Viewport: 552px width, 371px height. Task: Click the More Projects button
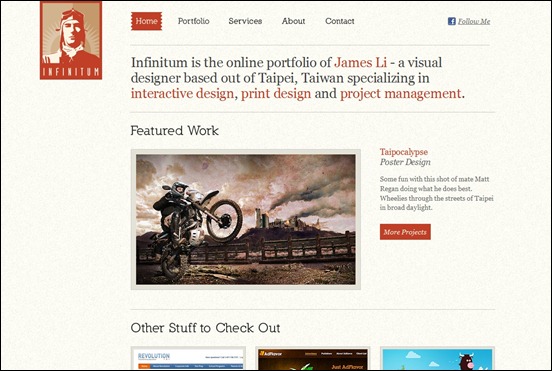click(405, 232)
